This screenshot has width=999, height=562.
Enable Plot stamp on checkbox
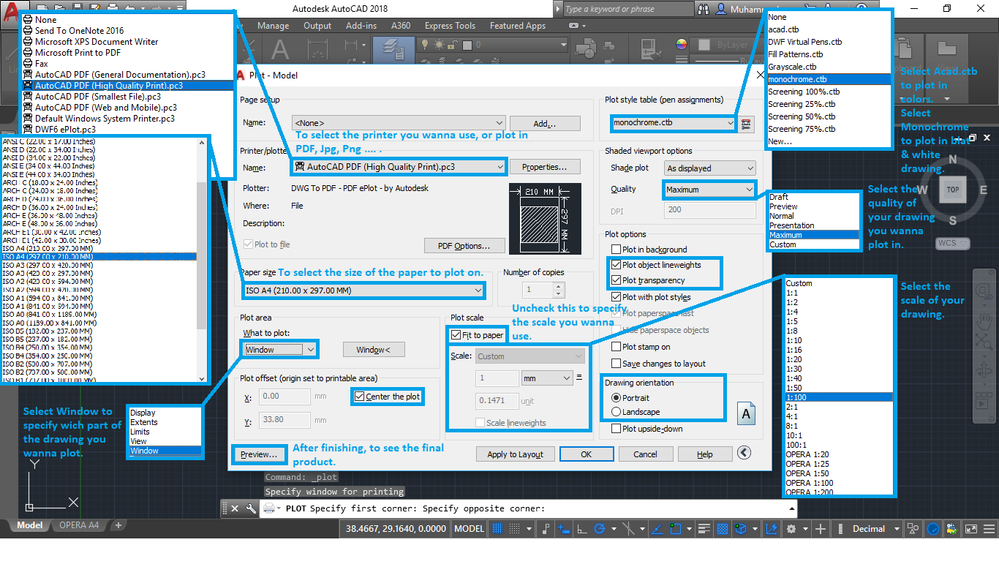(x=616, y=347)
